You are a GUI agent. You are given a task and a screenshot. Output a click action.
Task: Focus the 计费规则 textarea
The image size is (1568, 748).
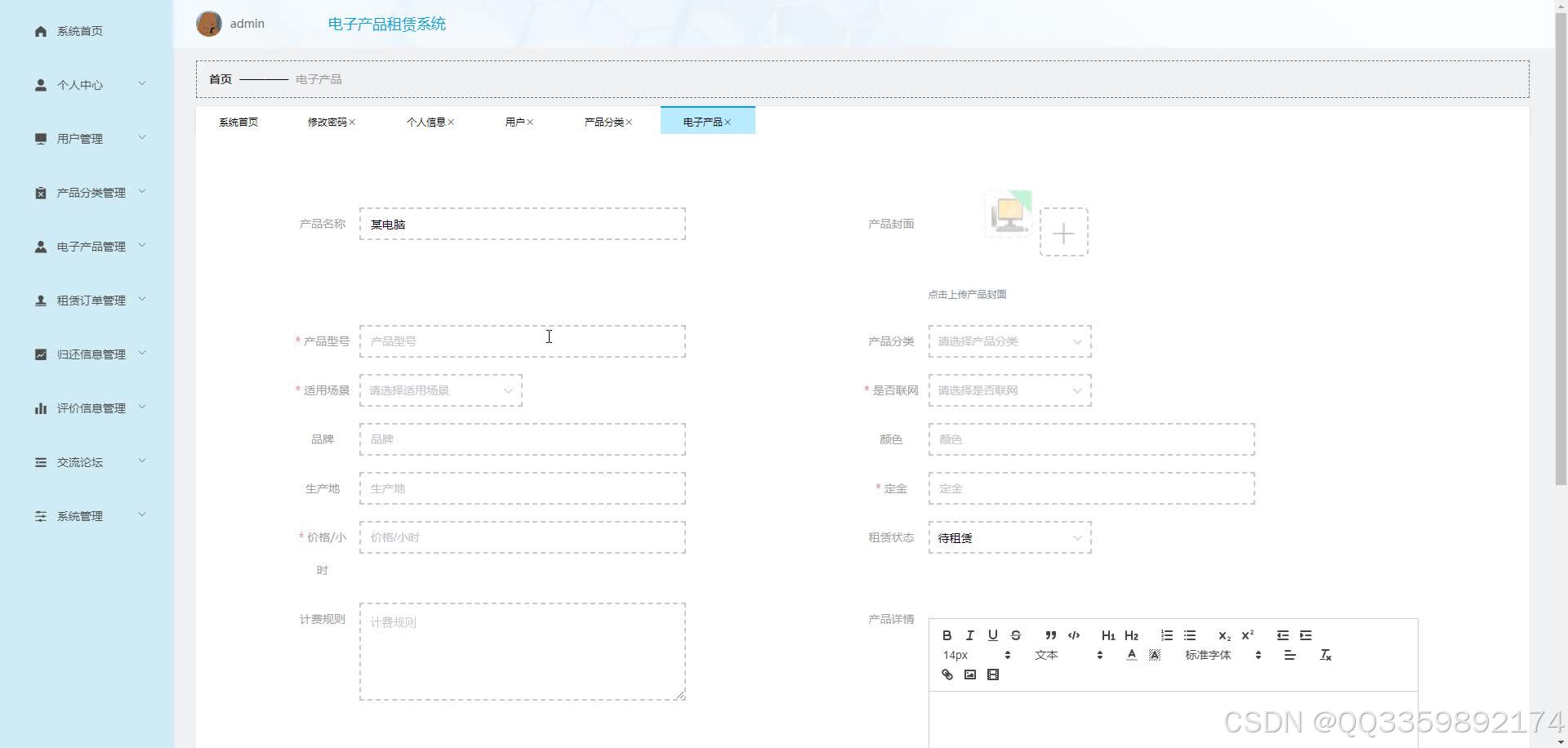[522, 652]
